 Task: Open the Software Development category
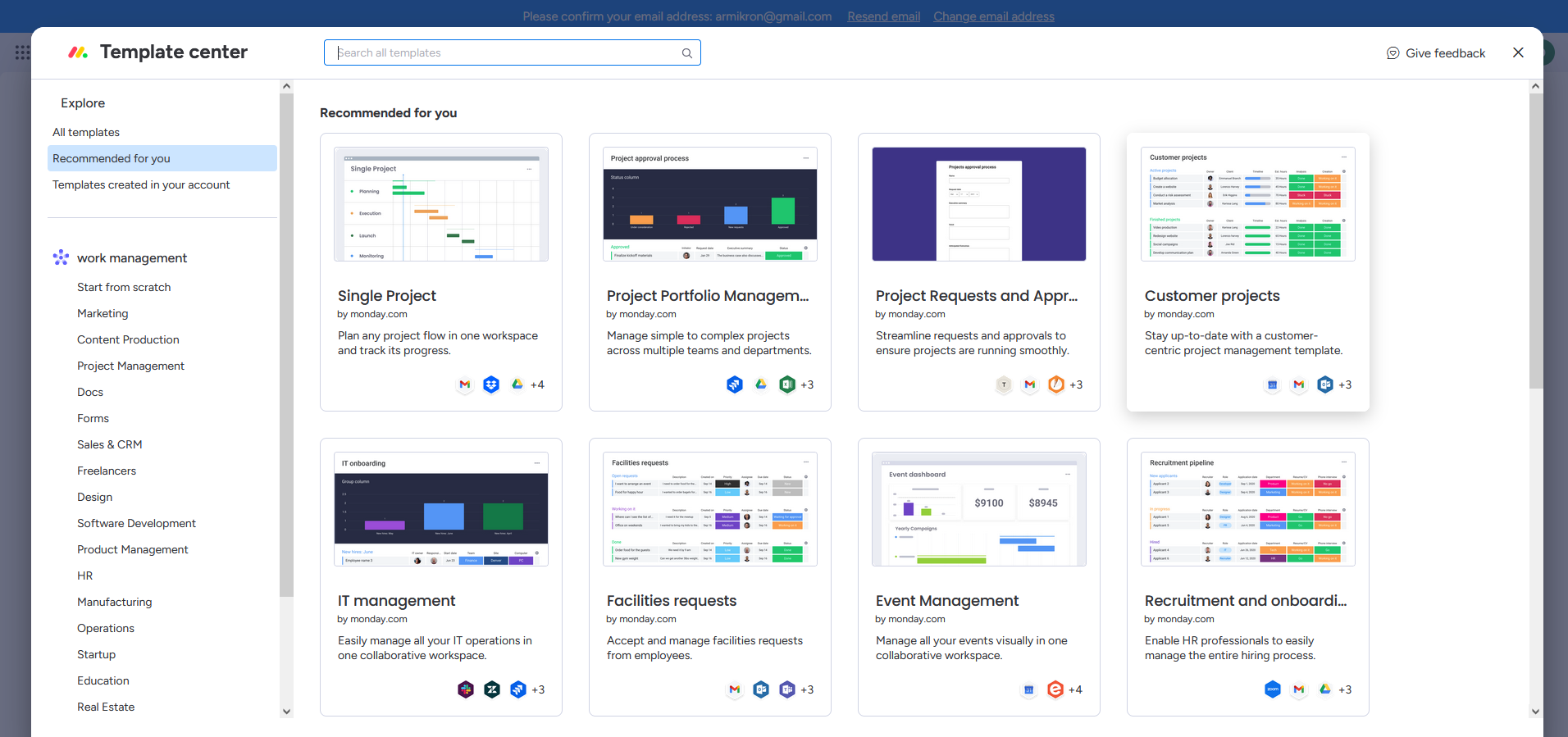pyautogui.click(x=136, y=523)
